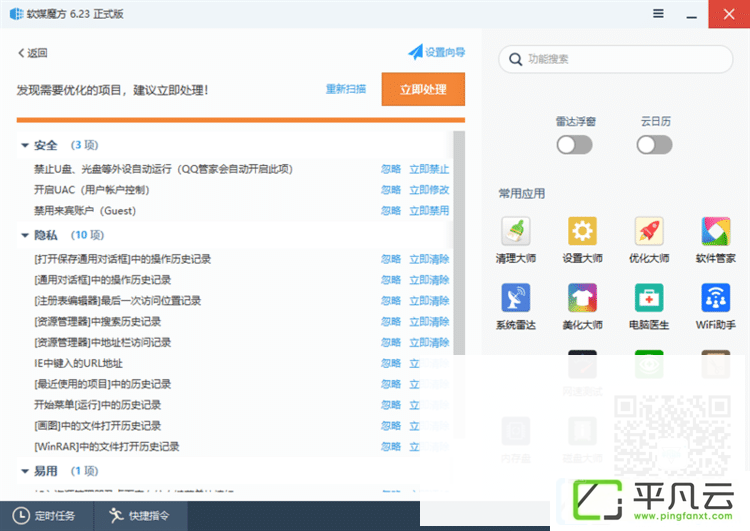Click the 立即处理 orange button

pyautogui.click(x=423, y=89)
